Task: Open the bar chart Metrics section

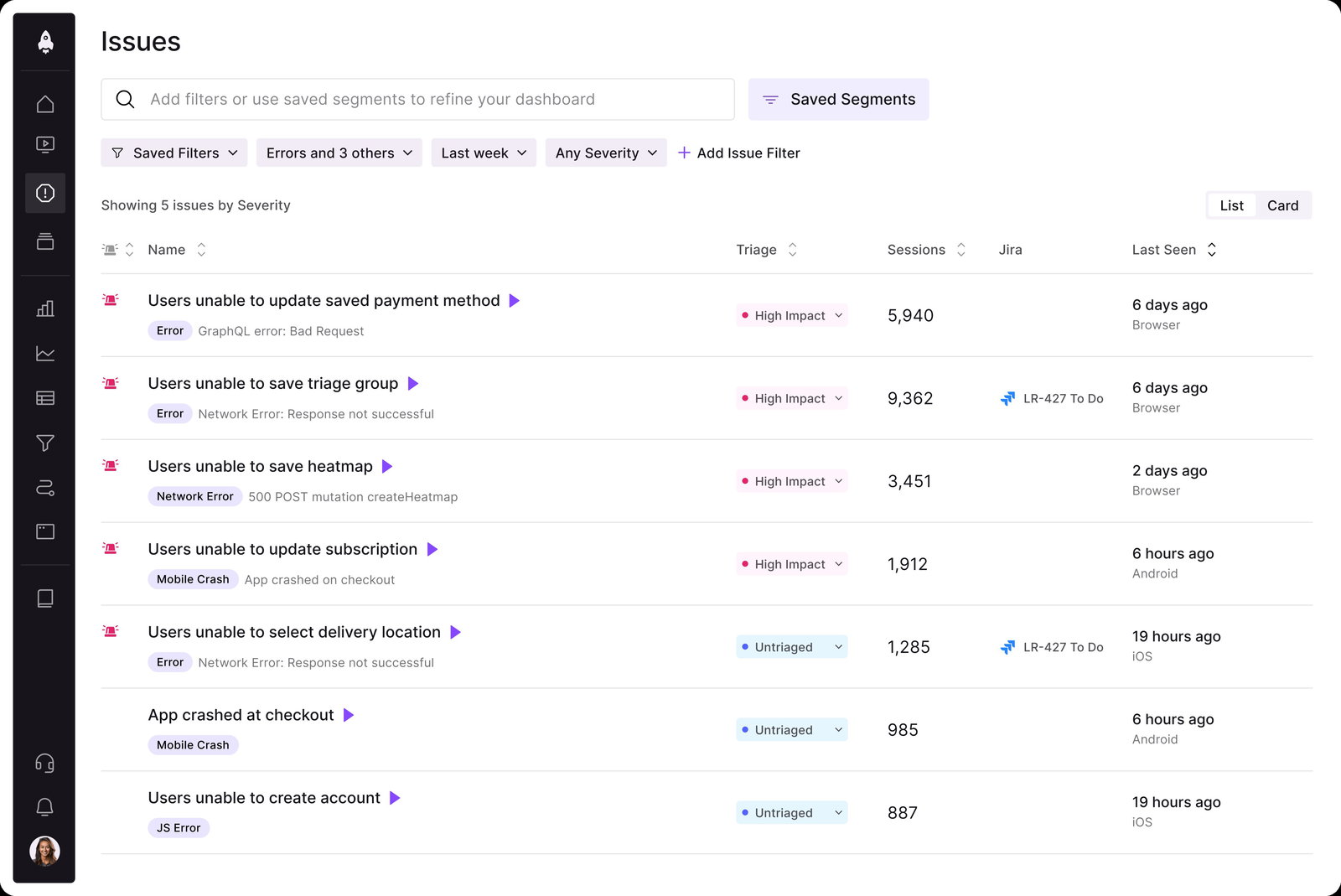Action: pyautogui.click(x=45, y=308)
